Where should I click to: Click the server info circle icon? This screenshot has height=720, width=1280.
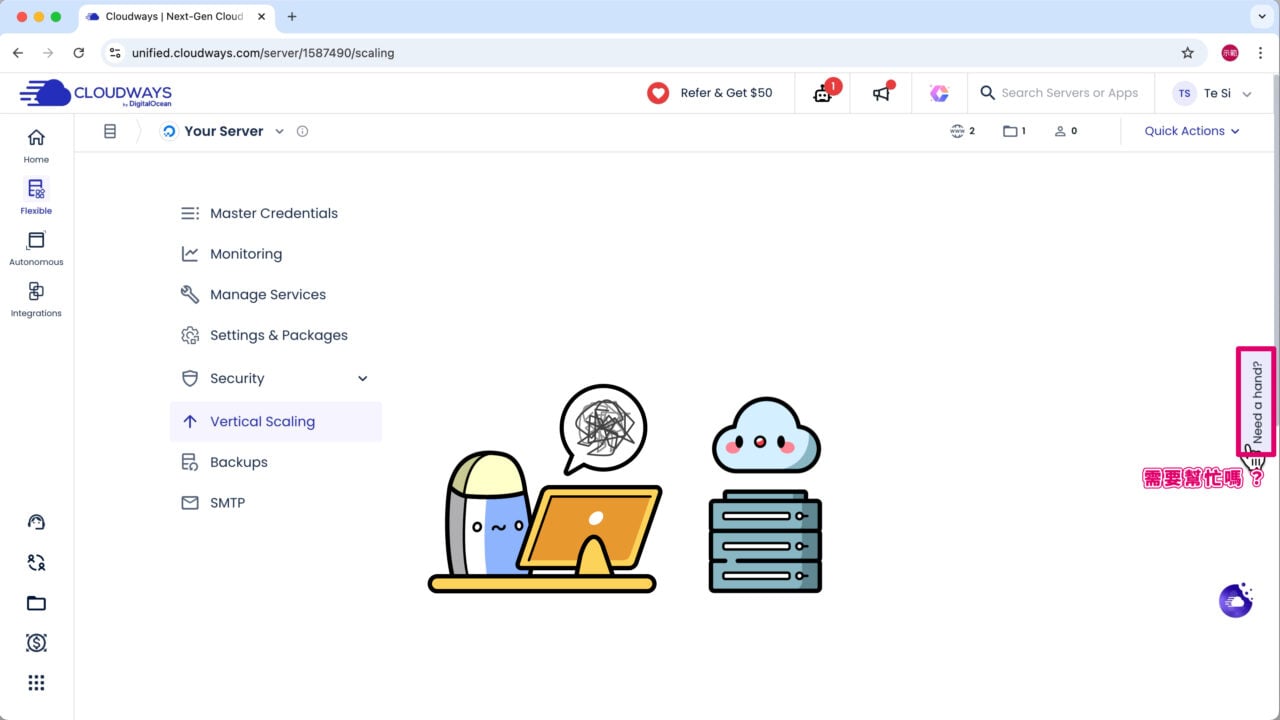302,131
